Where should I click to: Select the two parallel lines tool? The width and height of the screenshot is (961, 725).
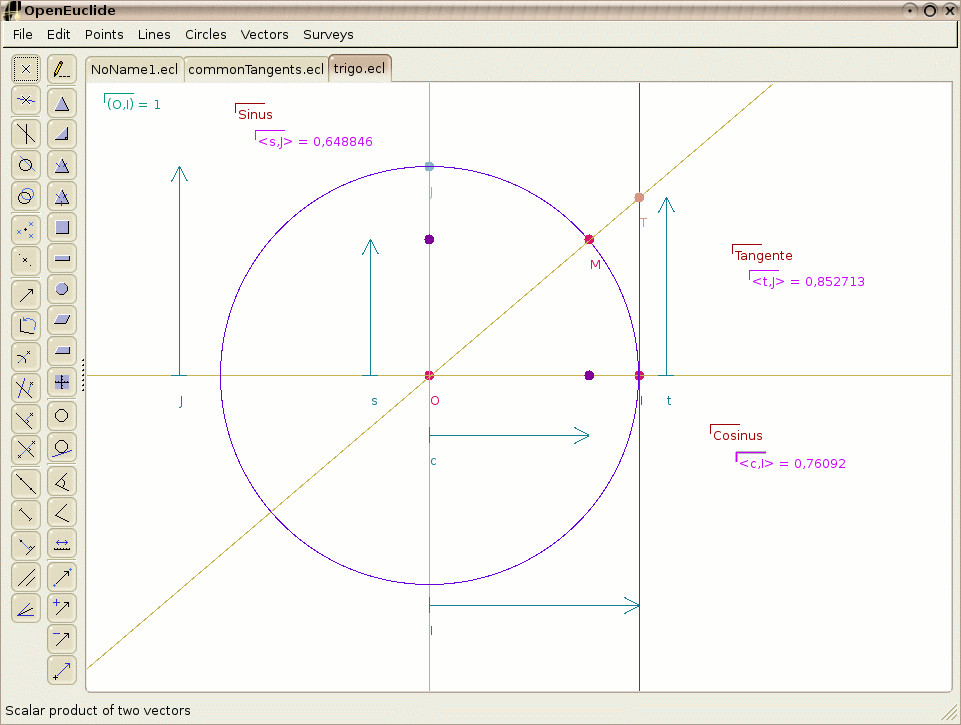click(26, 577)
